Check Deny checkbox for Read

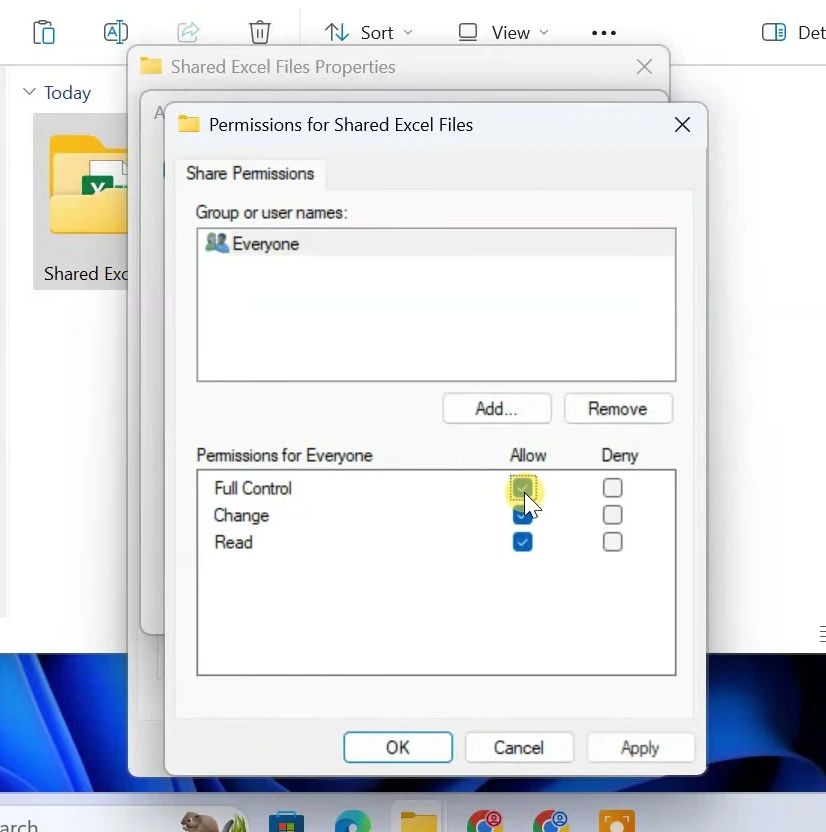coord(612,542)
